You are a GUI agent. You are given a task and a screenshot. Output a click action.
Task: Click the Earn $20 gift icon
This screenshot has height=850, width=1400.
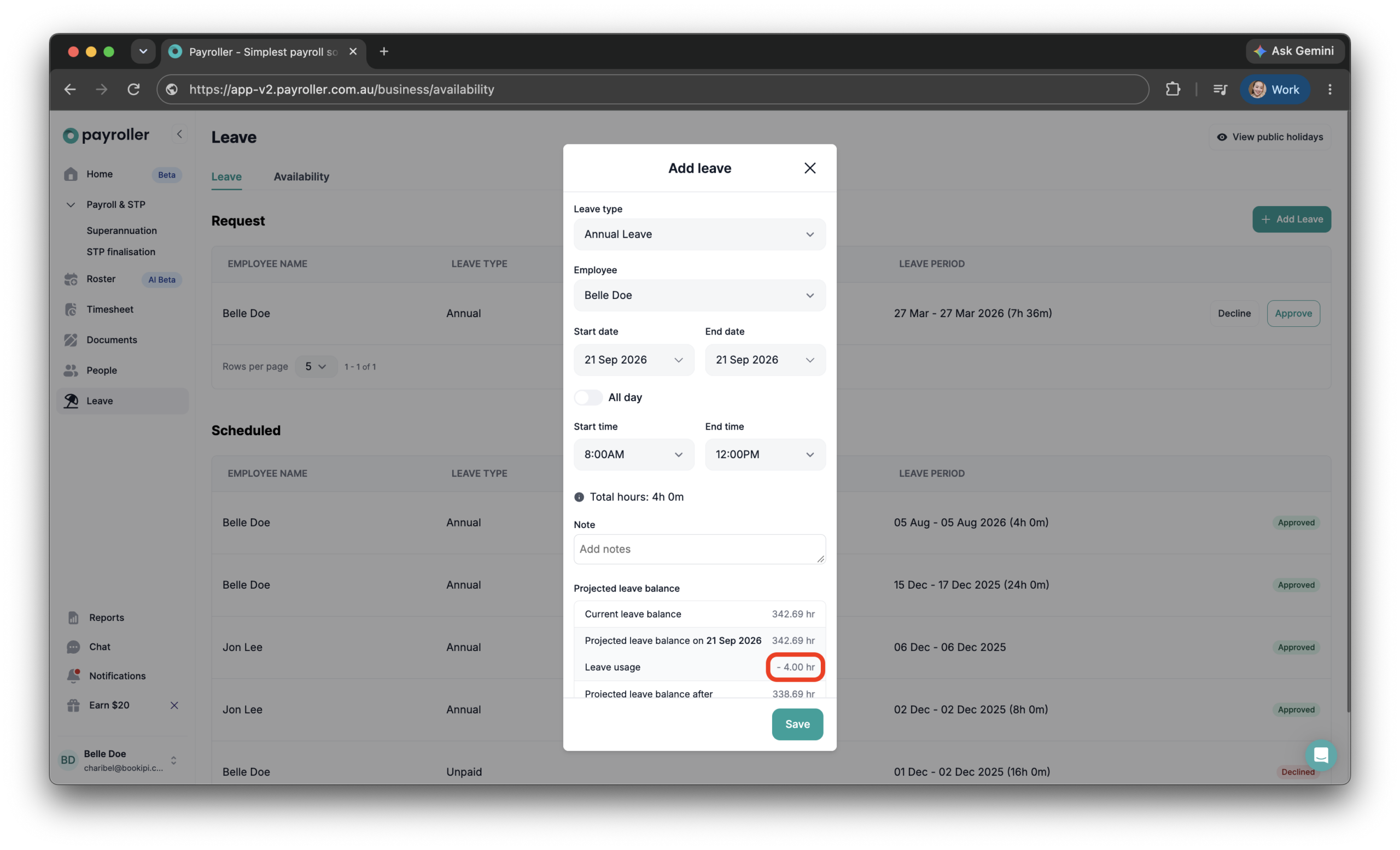[73, 705]
